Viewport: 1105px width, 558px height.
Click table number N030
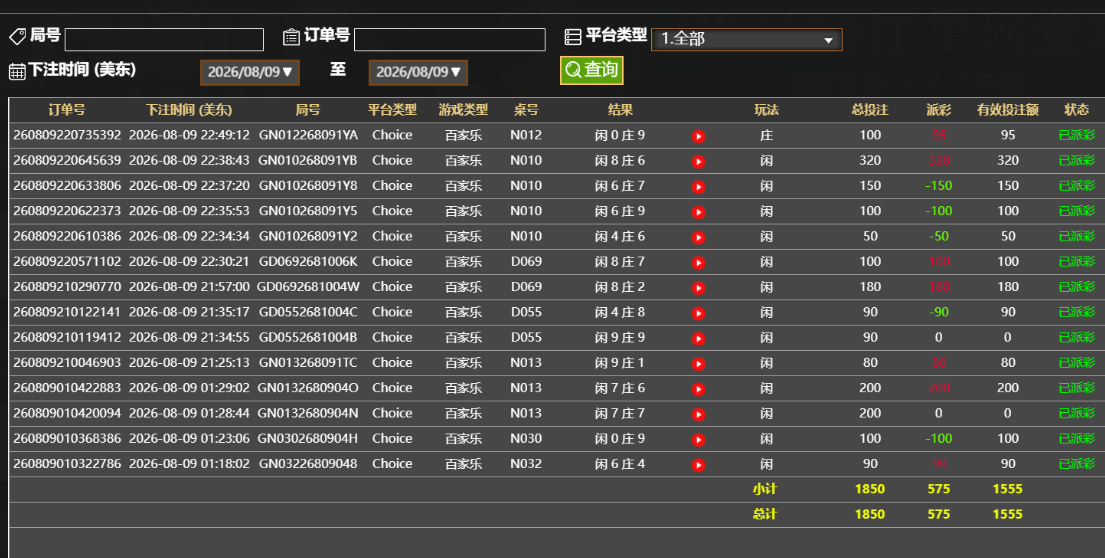(526, 438)
